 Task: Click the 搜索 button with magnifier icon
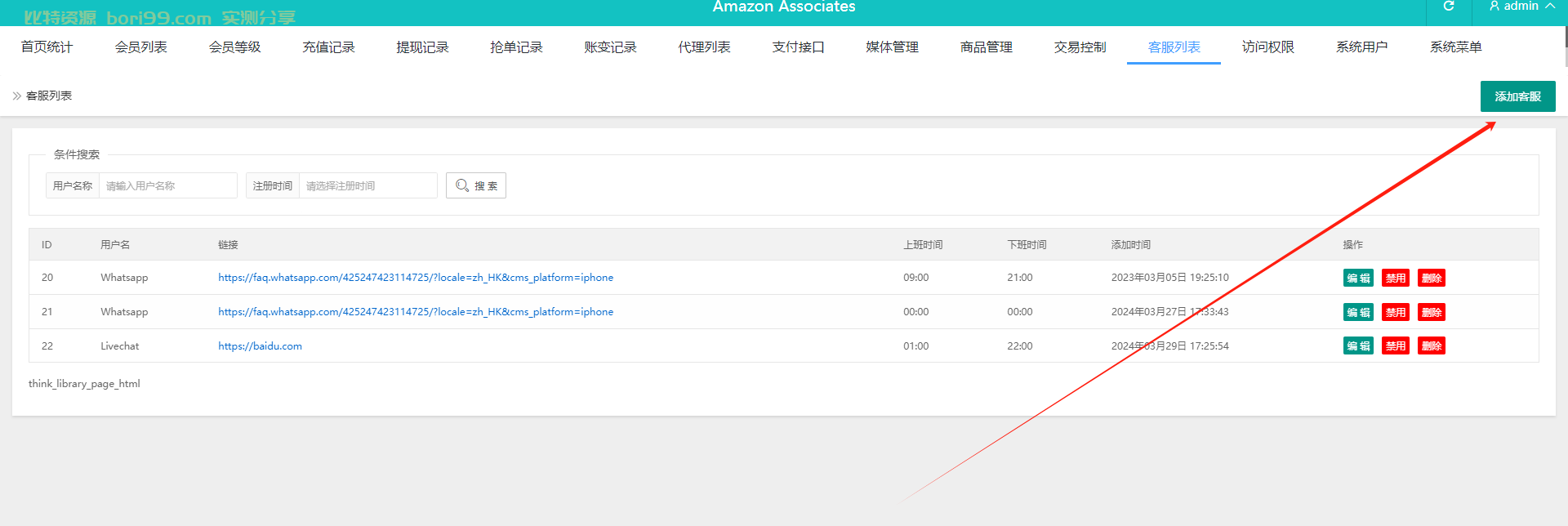pos(476,185)
